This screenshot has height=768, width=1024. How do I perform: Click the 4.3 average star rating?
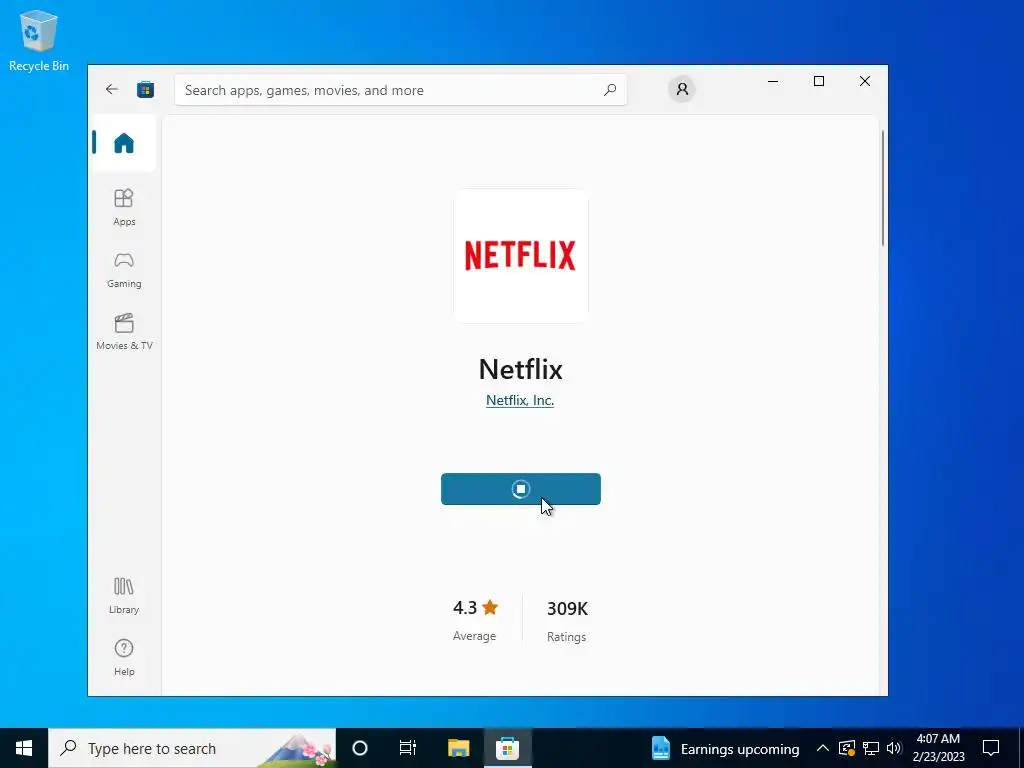pyautogui.click(x=475, y=608)
